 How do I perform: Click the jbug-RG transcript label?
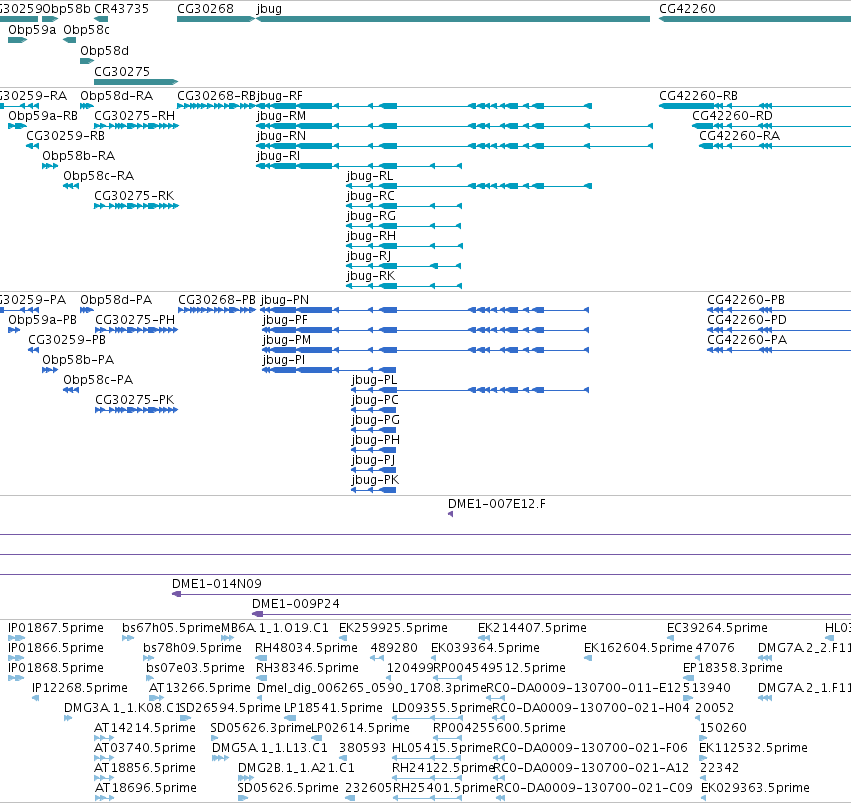coord(371,216)
